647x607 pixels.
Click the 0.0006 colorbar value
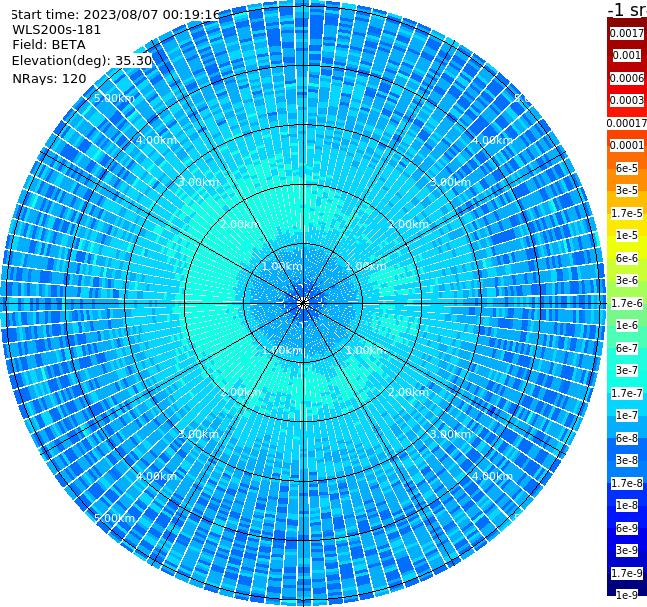pos(627,78)
